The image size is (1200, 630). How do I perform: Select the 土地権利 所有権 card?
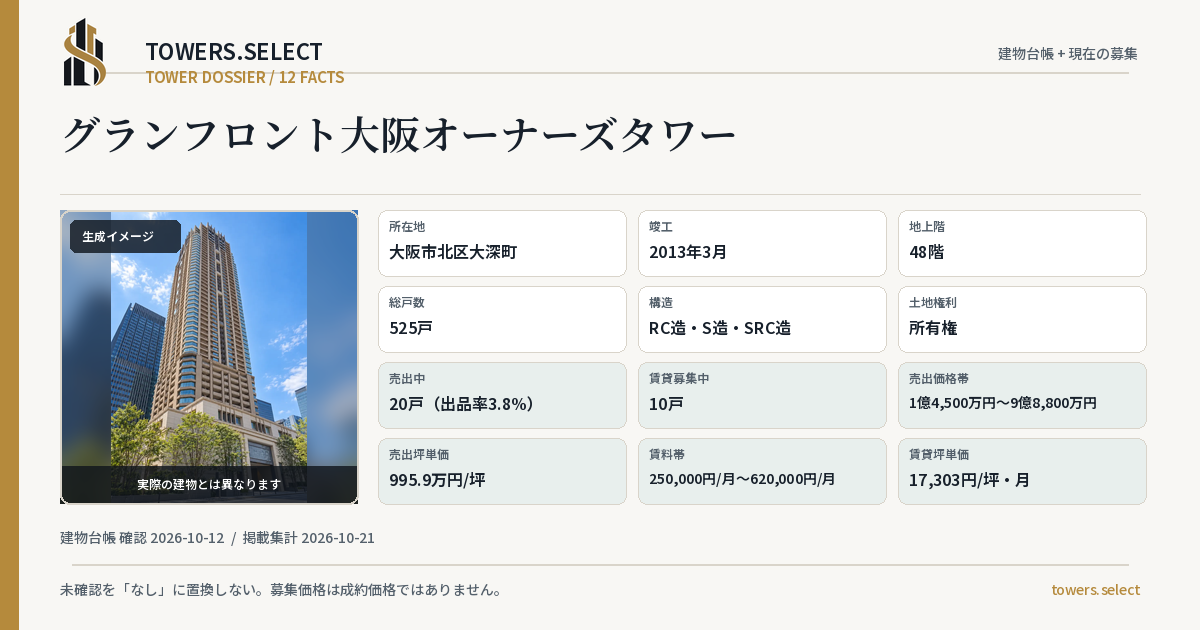tap(1022, 319)
